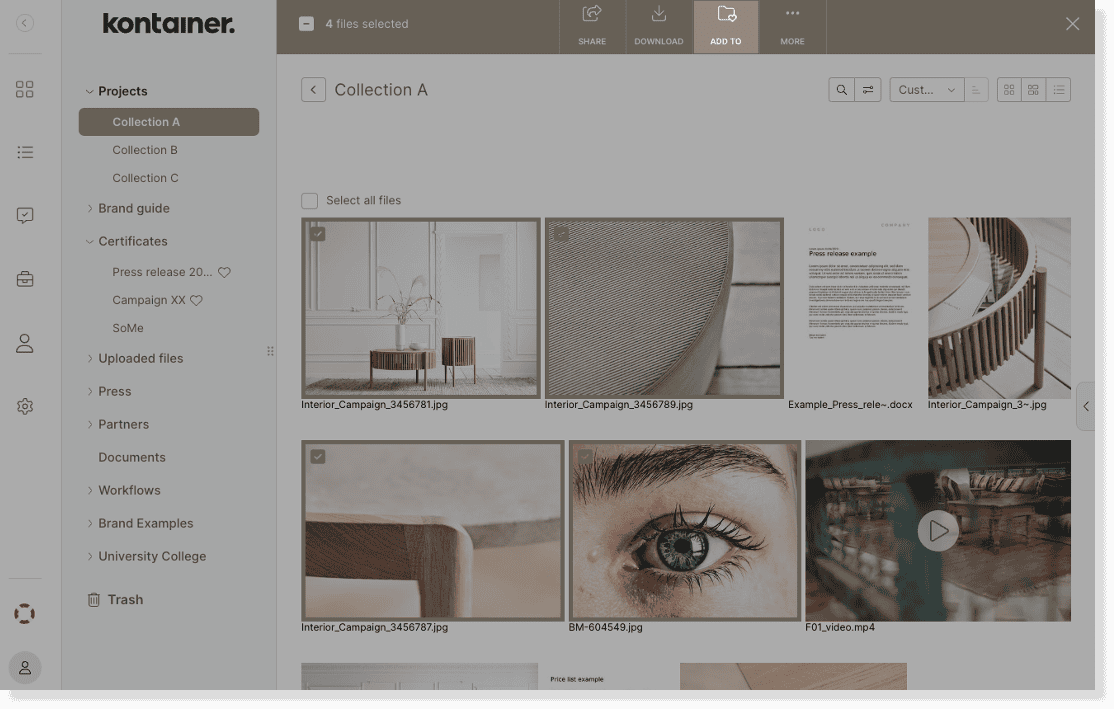The height and width of the screenshot is (709, 1114).
Task: Switch to list view layout icon
Action: (x=1058, y=90)
